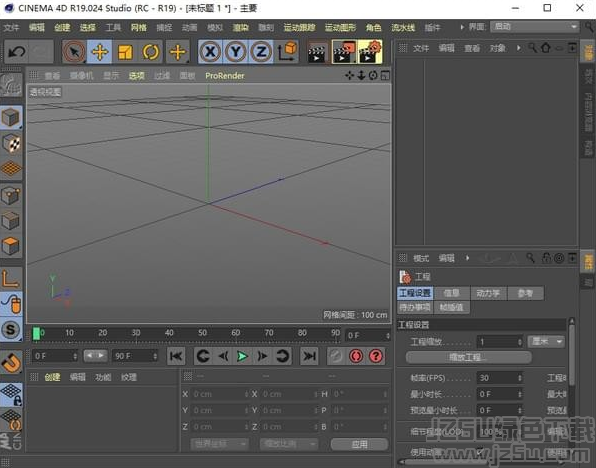This screenshot has width=596, height=468.
Task: Click the recent tool plus icon
Action: [178, 52]
